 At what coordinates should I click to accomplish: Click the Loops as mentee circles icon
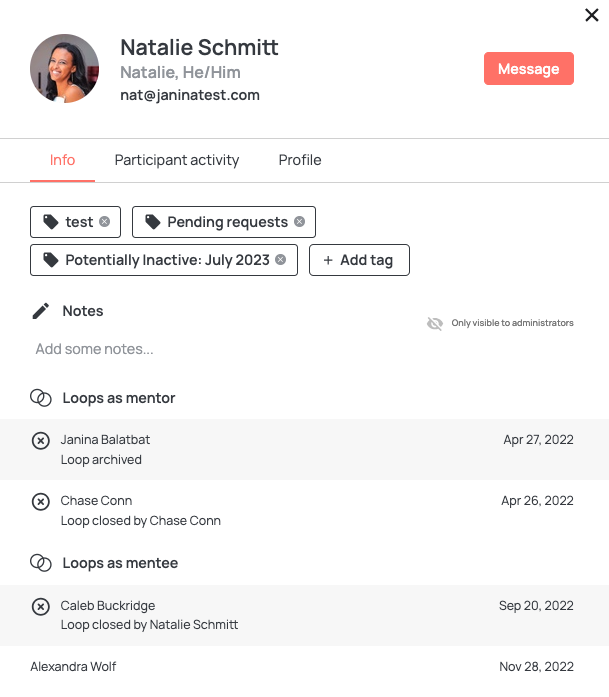(x=41, y=563)
